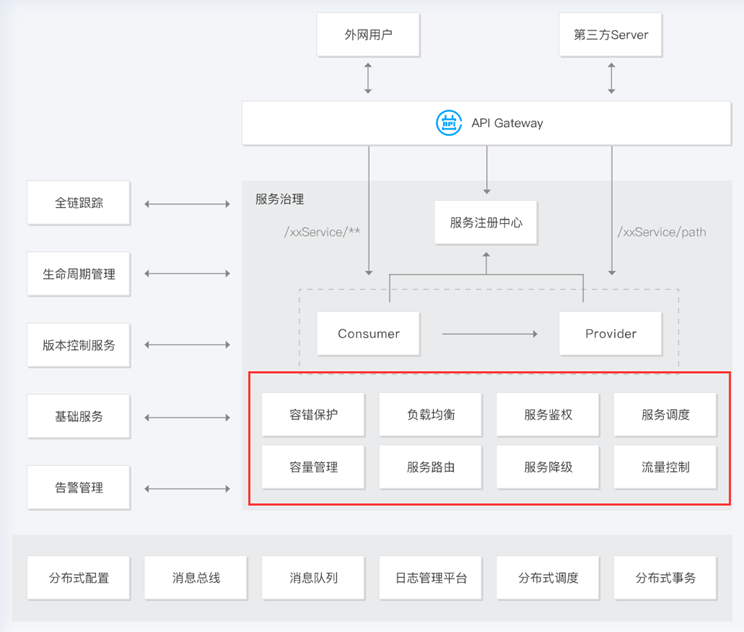Viewport: 744px width, 632px height.
Task: Click the 服务治理 heading
Action: point(279,199)
